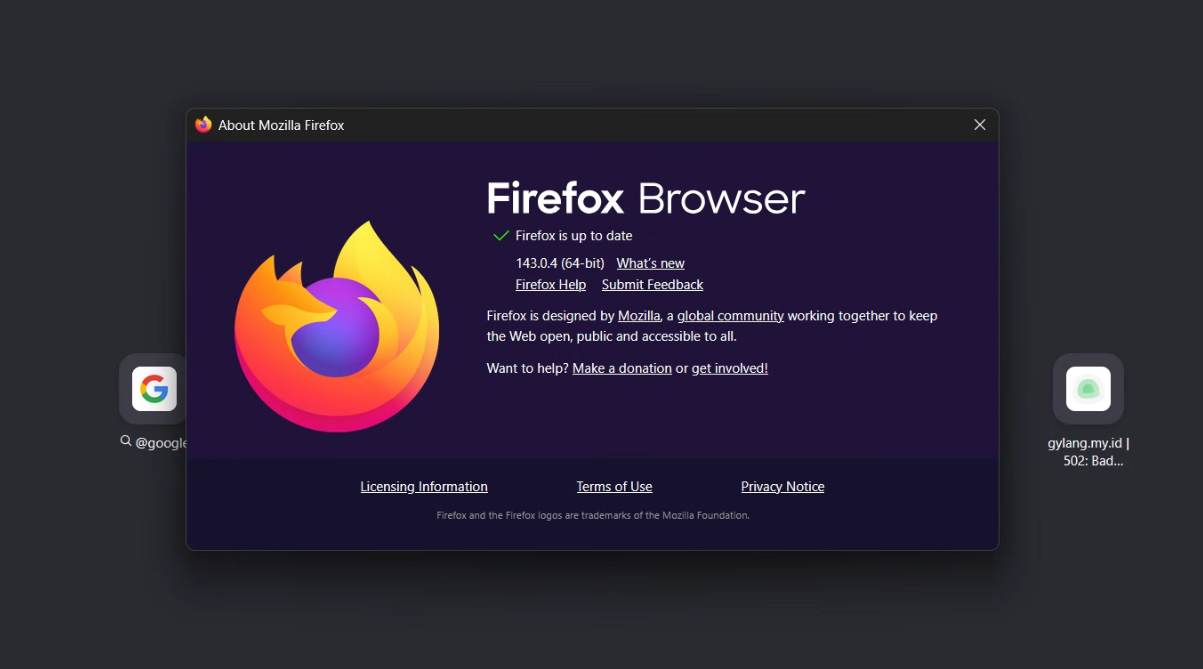1203x669 pixels.
Task: Open the gylang.my.id shortcut tile
Action: [x=1088, y=389]
